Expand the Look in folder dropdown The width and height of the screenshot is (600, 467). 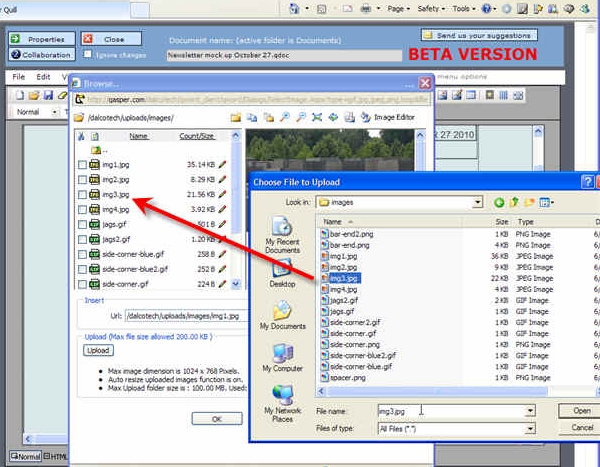477,202
